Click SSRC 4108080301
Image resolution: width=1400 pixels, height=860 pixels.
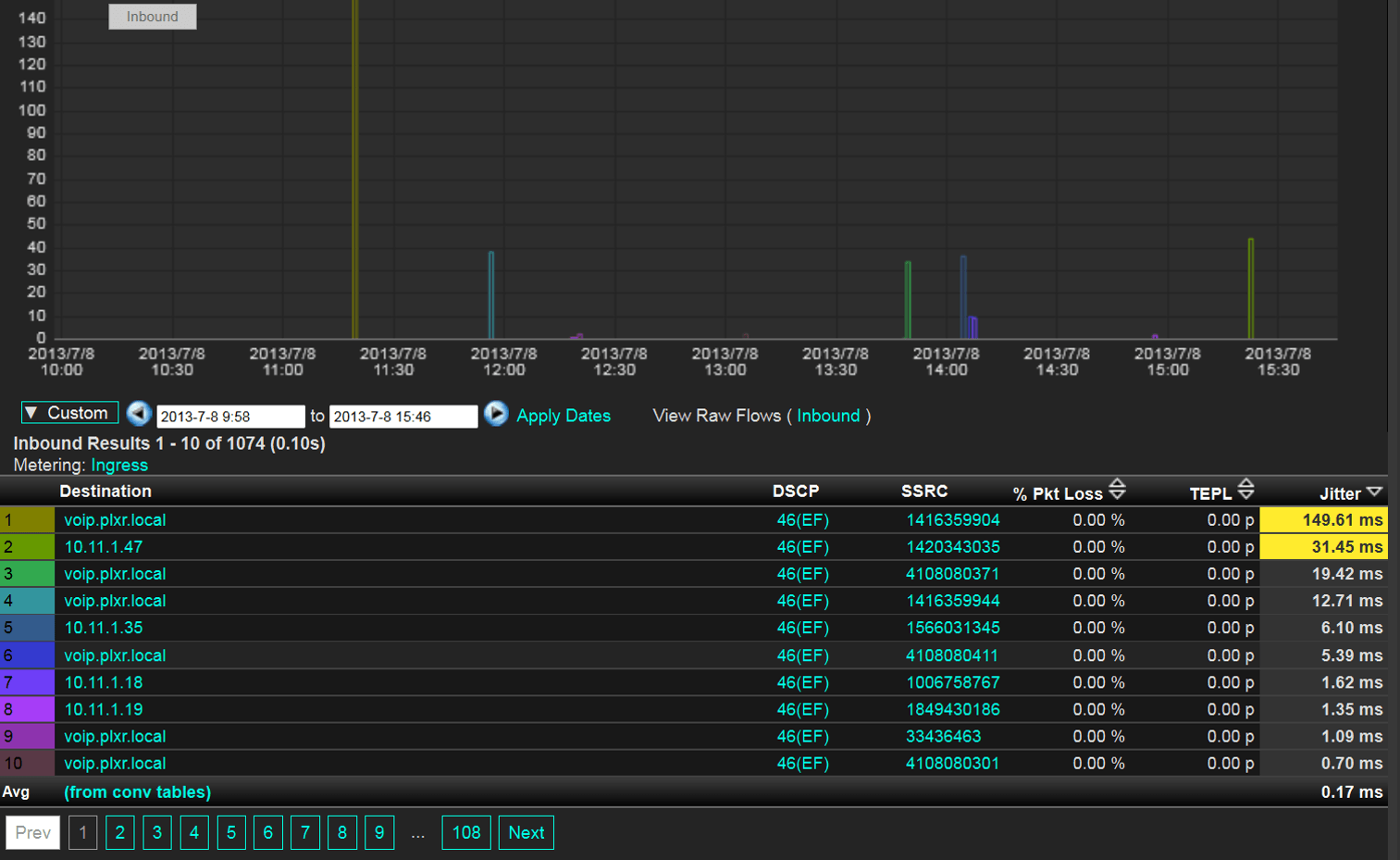pyautogui.click(x=953, y=763)
